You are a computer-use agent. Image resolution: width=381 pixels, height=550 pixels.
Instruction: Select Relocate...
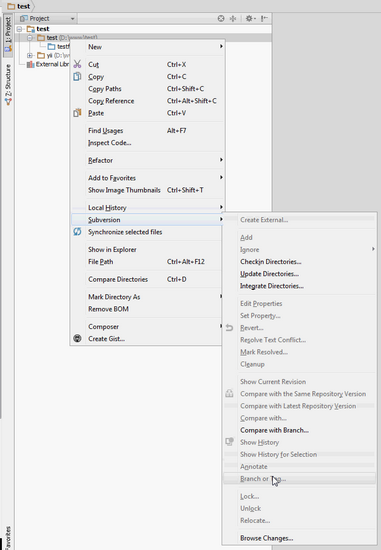pyautogui.click(x=255, y=521)
